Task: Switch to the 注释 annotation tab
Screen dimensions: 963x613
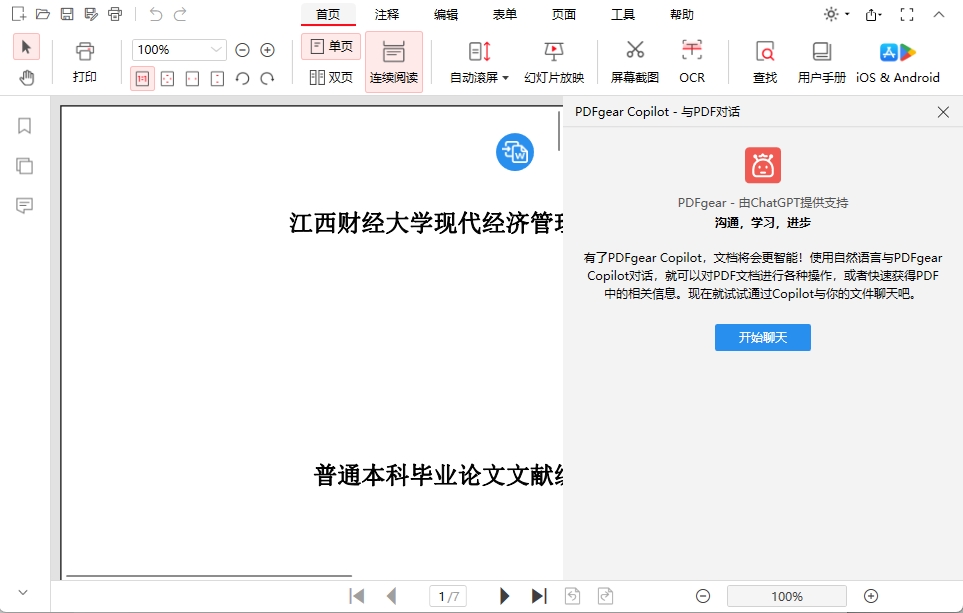Action: (387, 14)
